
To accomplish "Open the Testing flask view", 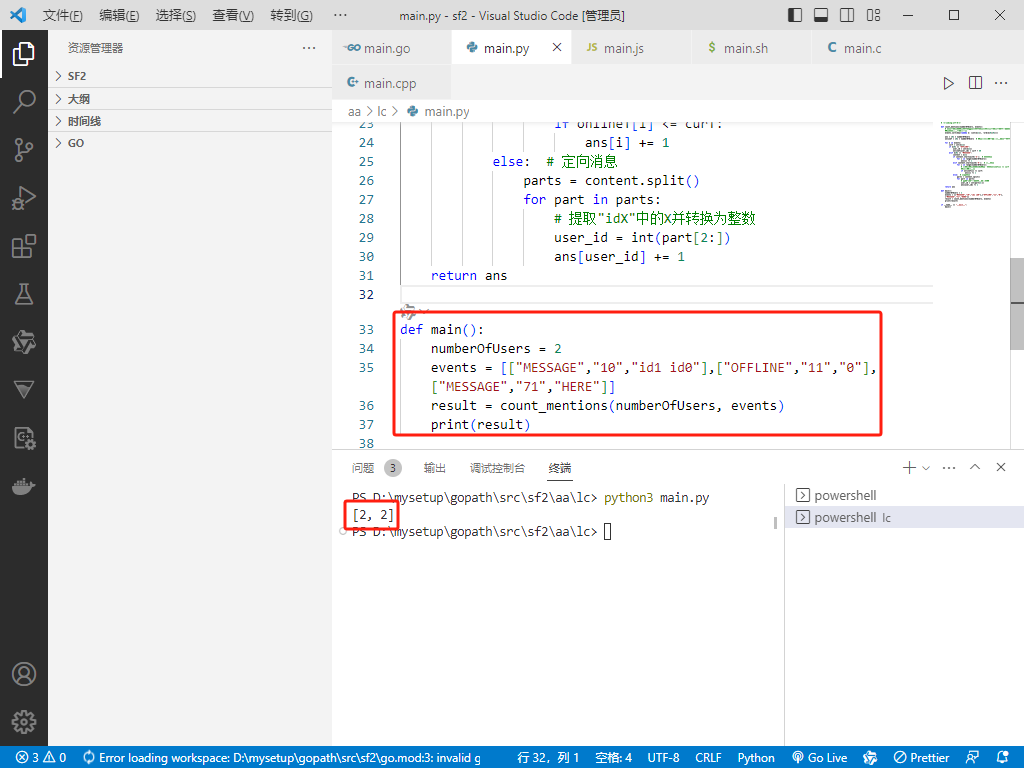I will 24,295.
